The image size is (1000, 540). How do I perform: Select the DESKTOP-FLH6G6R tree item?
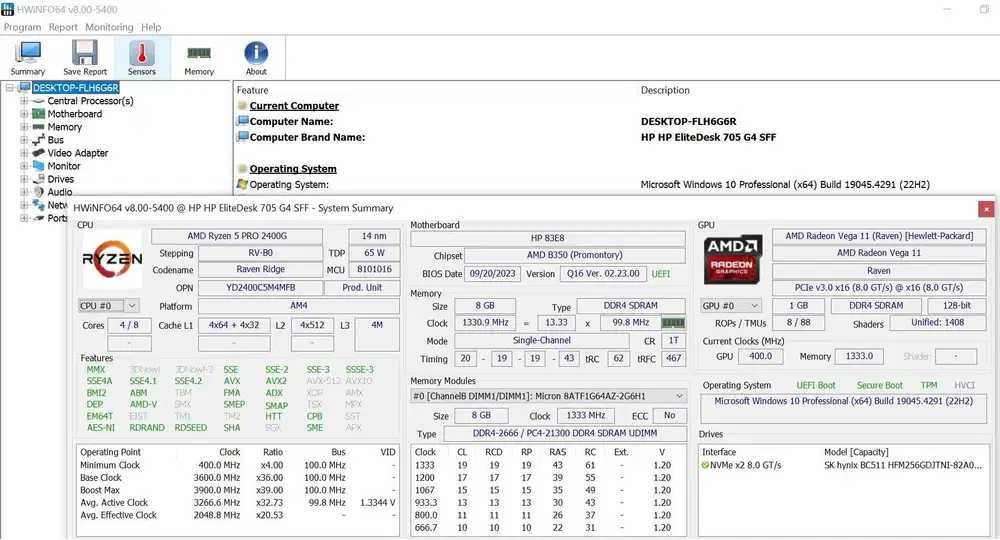tap(76, 87)
